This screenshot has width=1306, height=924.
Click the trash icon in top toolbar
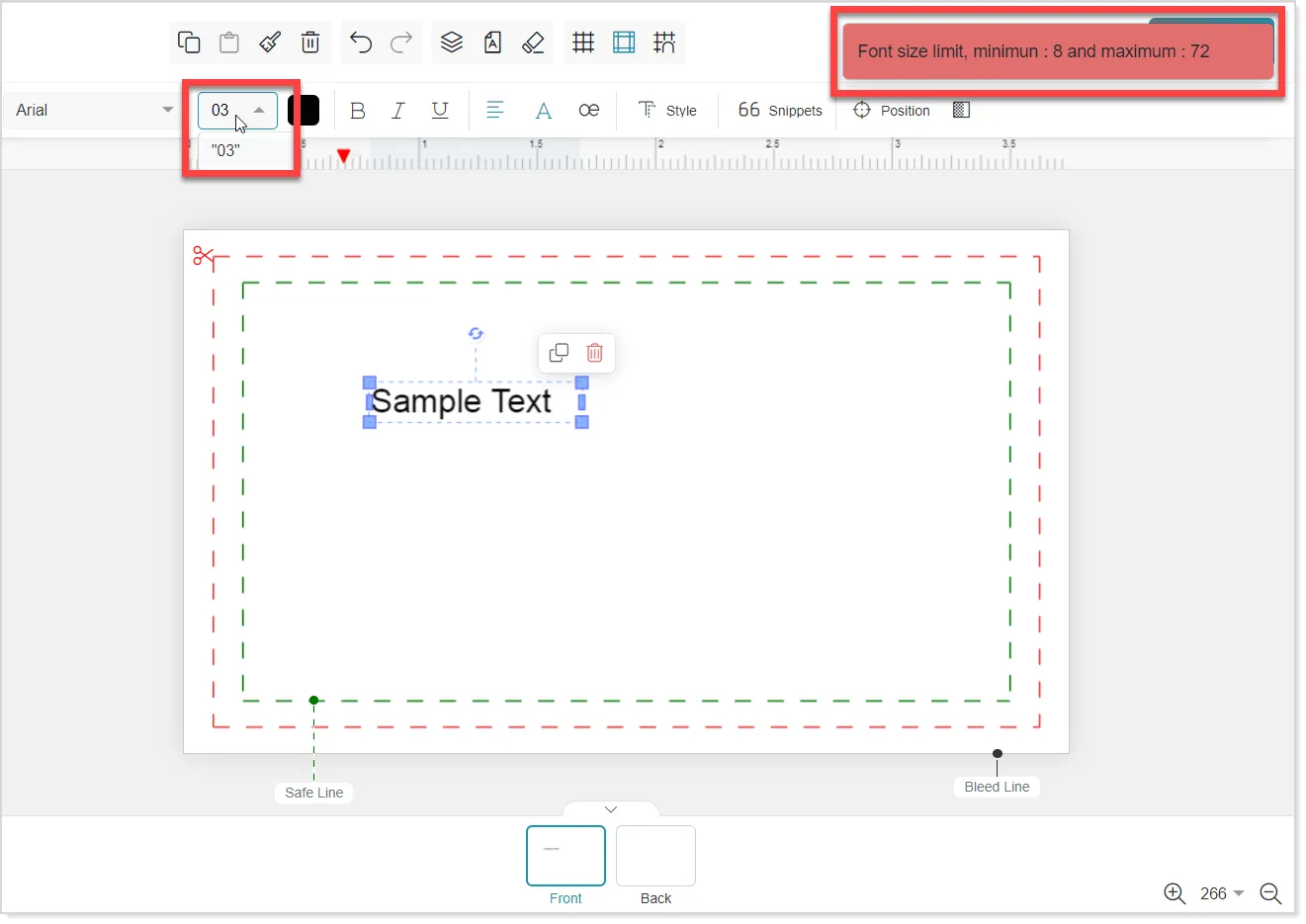(x=310, y=42)
